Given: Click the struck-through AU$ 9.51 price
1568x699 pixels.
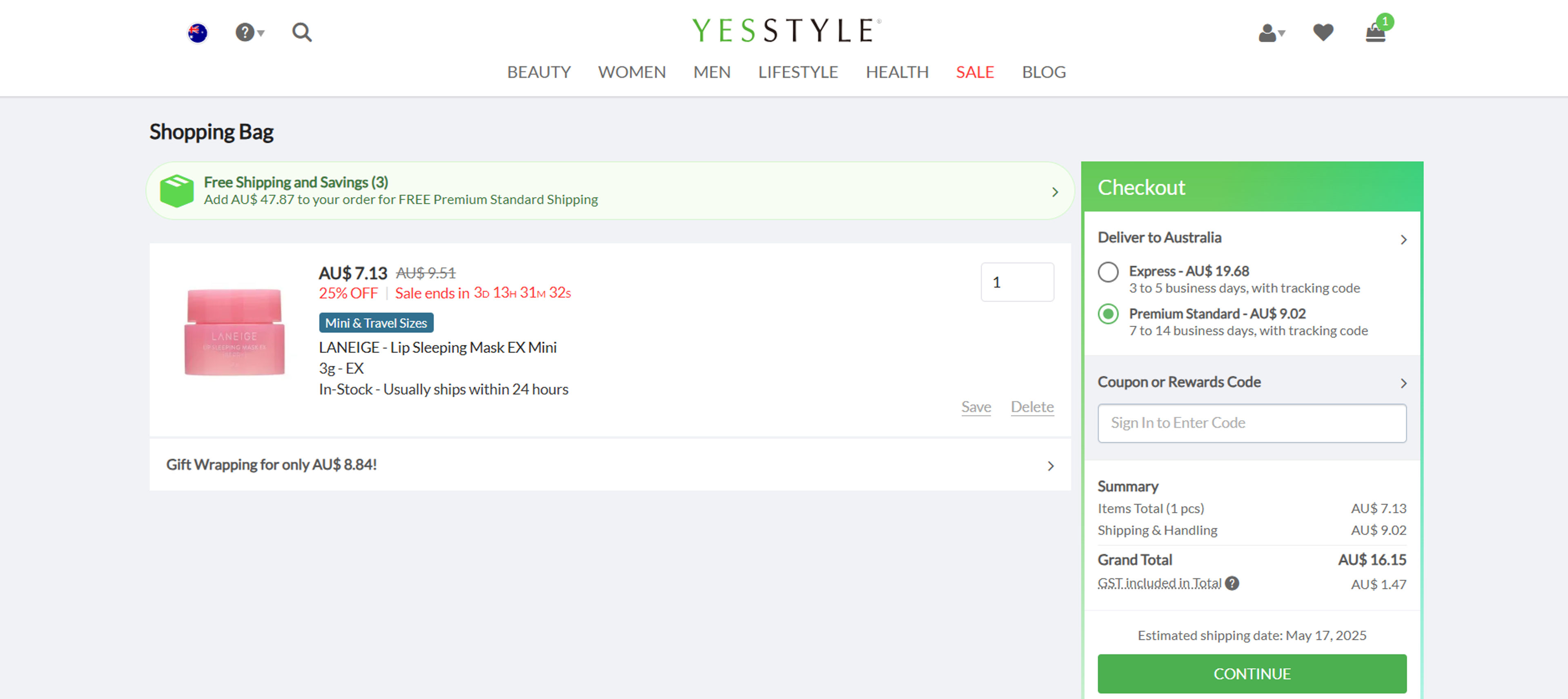Looking at the screenshot, I should click(425, 273).
